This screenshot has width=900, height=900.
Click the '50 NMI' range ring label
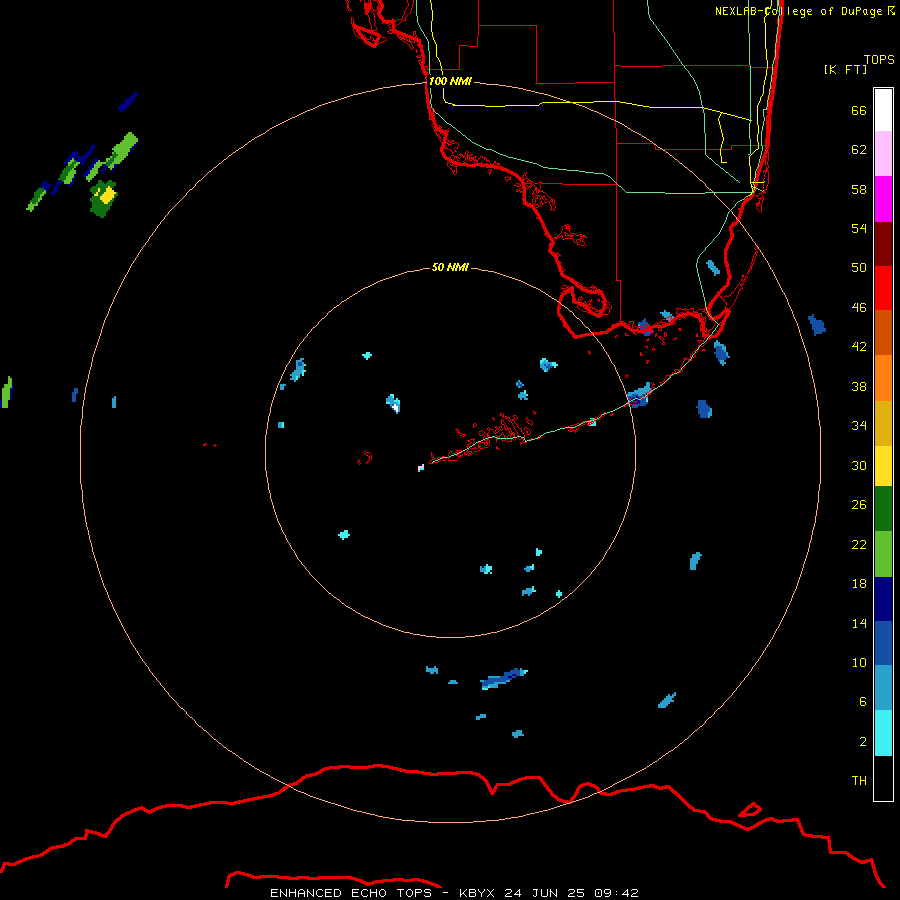(x=450, y=267)
